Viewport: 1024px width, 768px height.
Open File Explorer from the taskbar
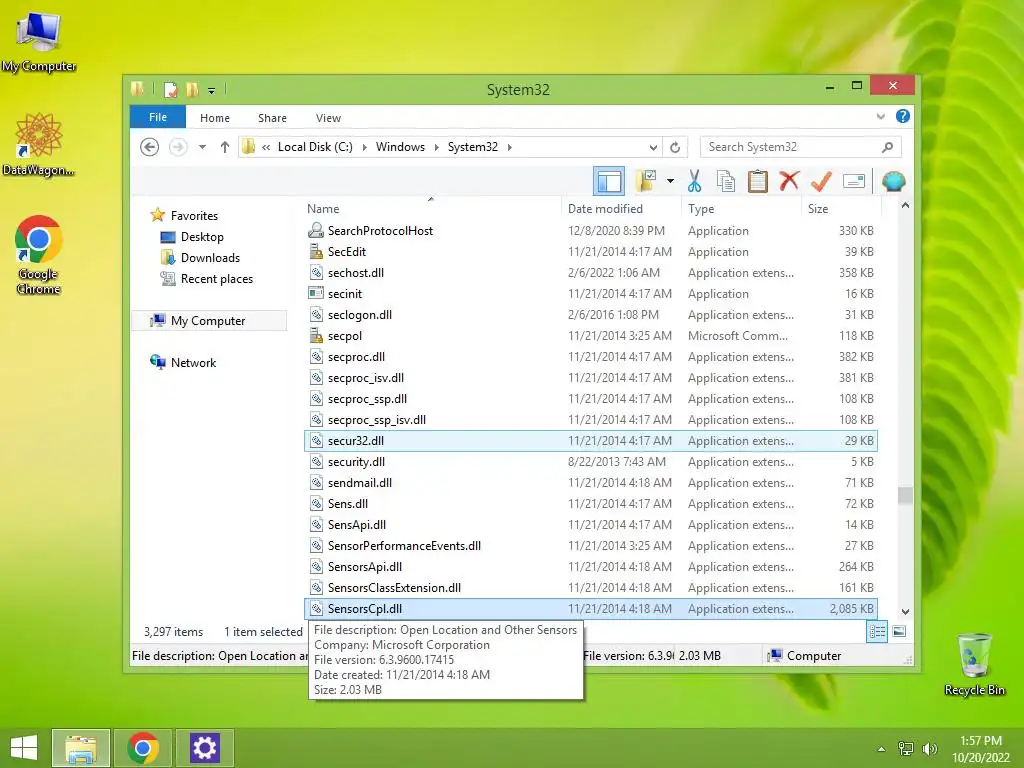coord(80,748)
